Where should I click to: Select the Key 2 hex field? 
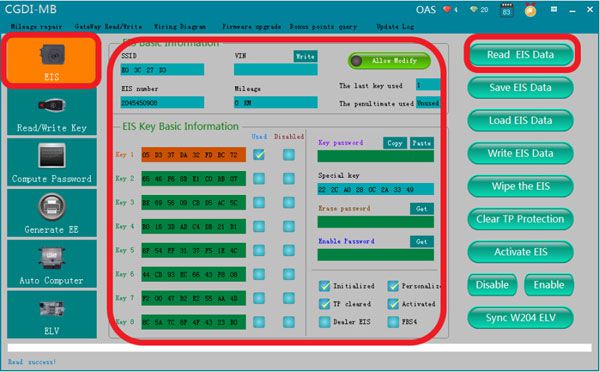coord(194,179)
